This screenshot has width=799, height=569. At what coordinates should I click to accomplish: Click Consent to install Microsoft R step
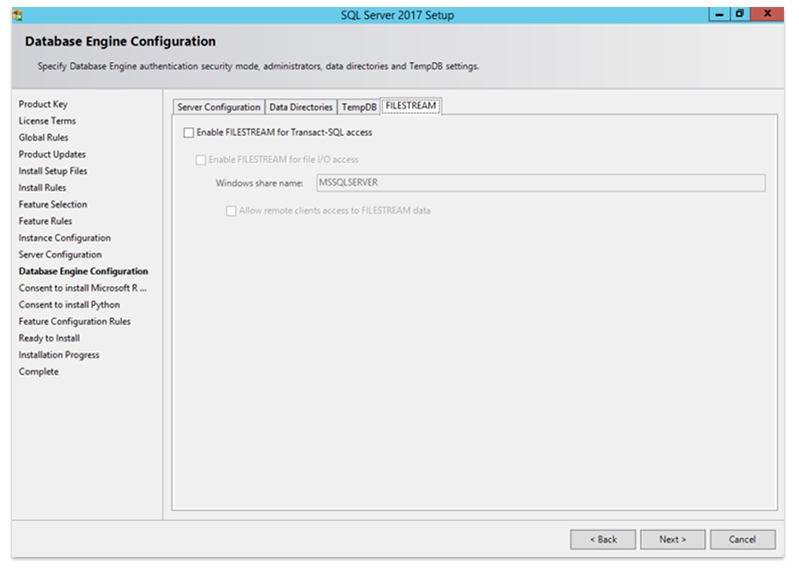[x=83, y=288]
